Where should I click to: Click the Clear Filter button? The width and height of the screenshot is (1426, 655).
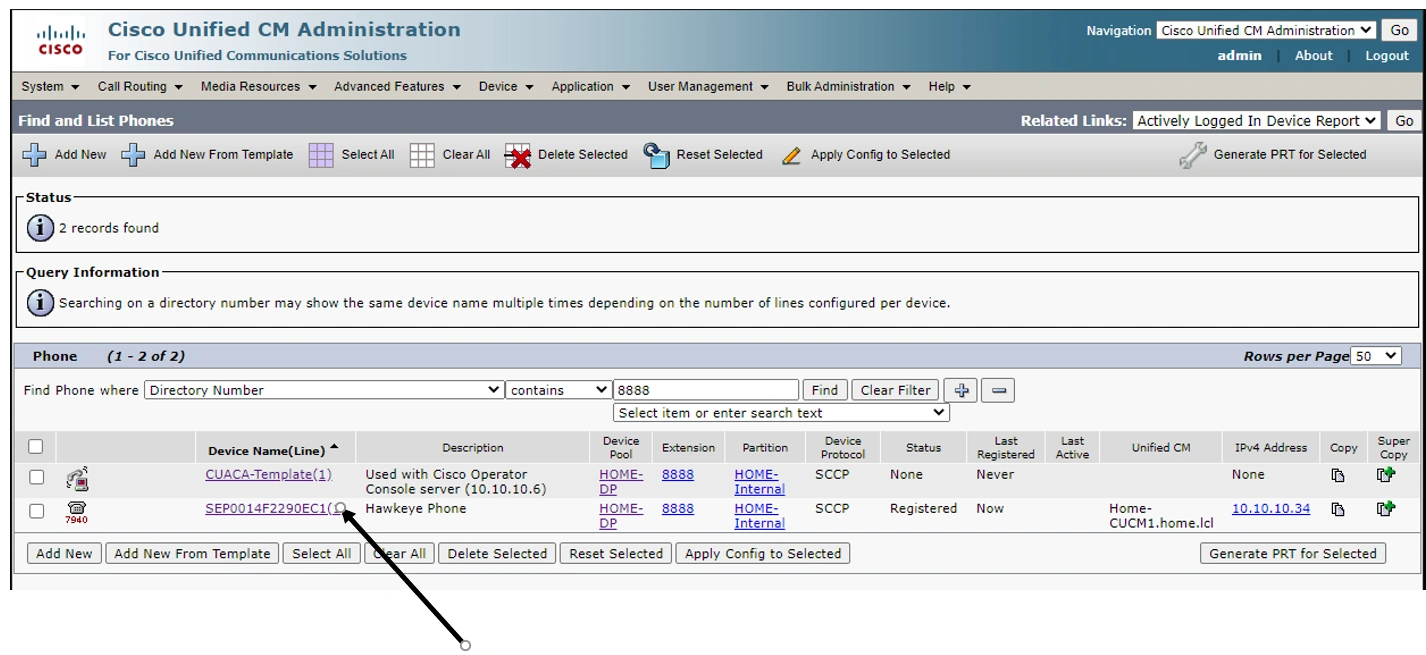coord(896,390)
